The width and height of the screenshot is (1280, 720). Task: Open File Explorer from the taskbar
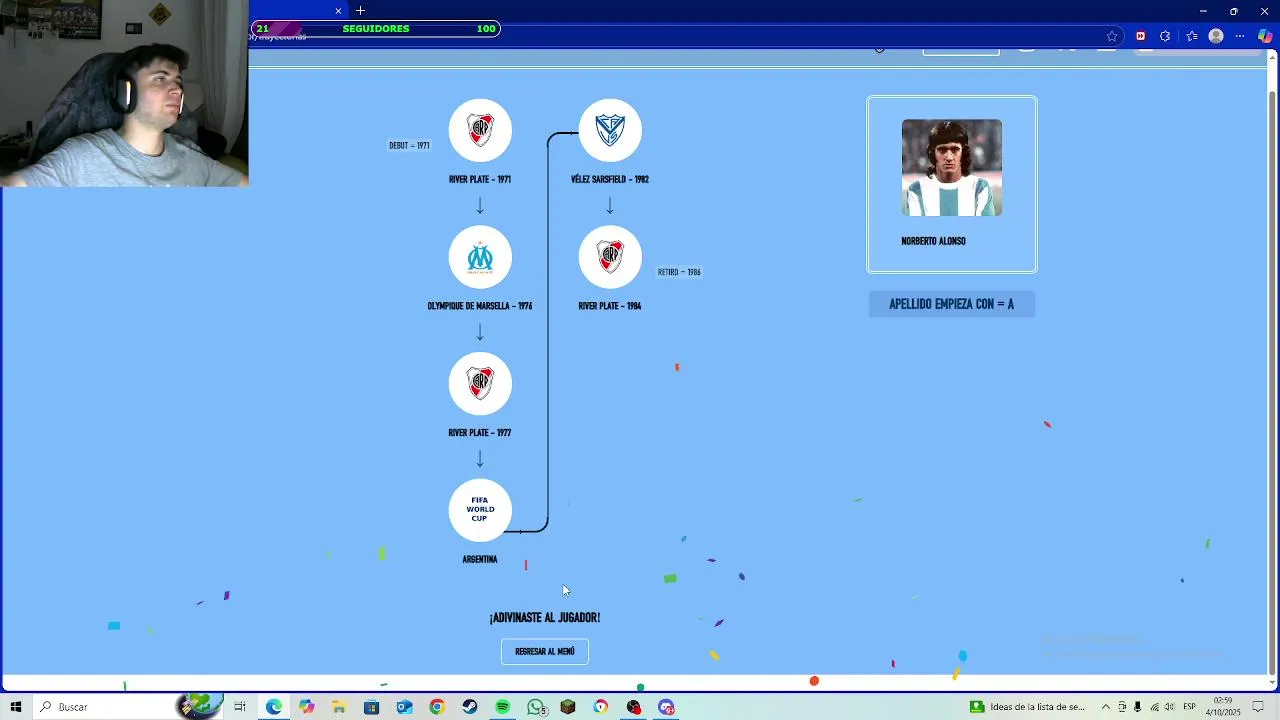tap(339, 707)
